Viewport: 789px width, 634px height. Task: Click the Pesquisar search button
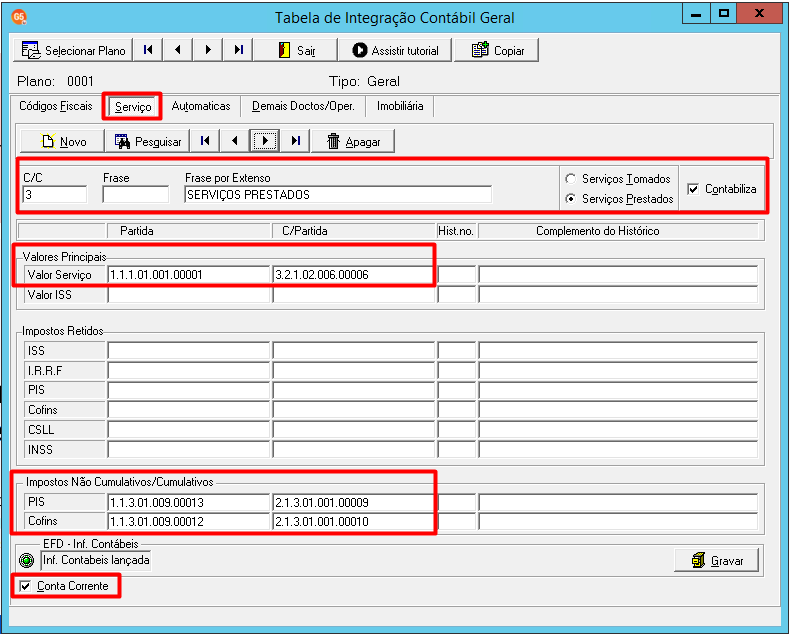pyautogui.click(x=147, y=141)
